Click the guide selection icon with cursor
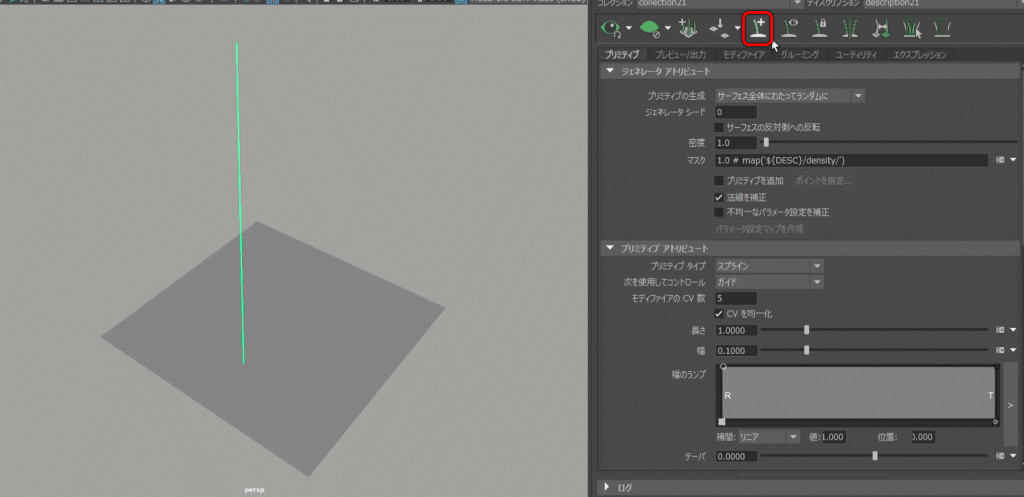Viewport: 1024px width, 497px height. tap(910, 29)
